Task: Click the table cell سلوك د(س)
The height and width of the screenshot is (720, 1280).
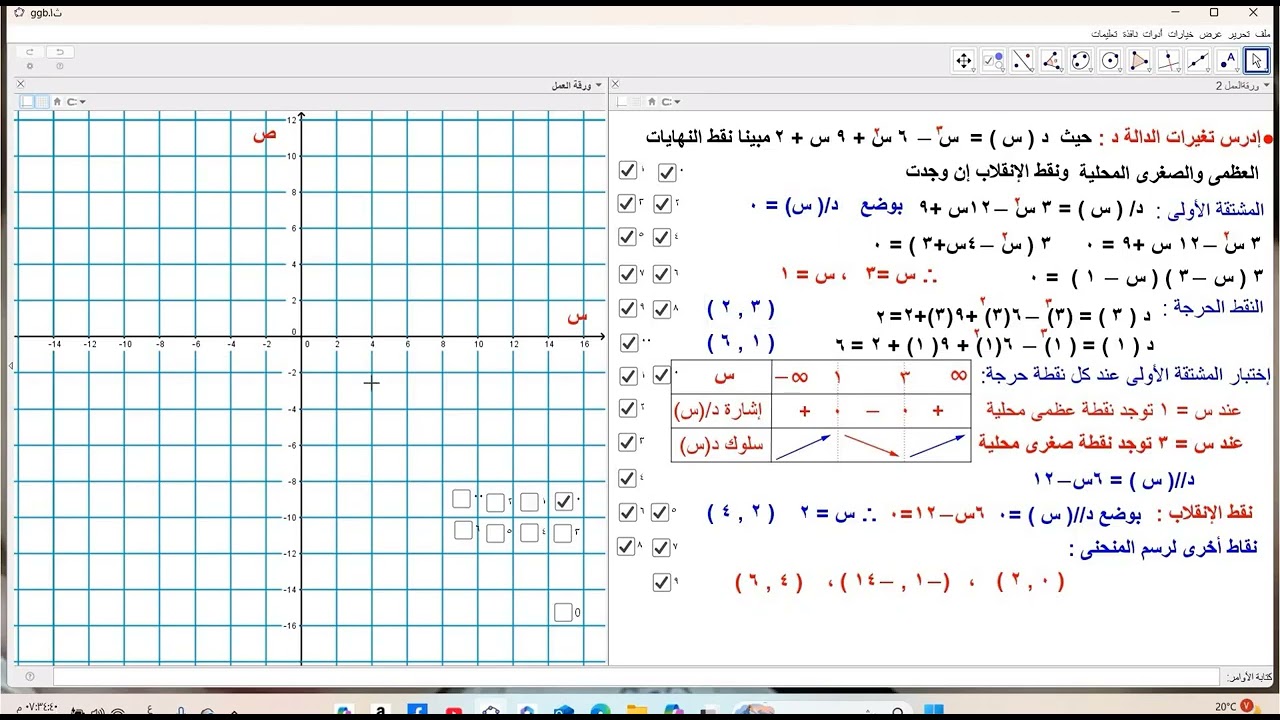Action: click(x=723, y=445)
